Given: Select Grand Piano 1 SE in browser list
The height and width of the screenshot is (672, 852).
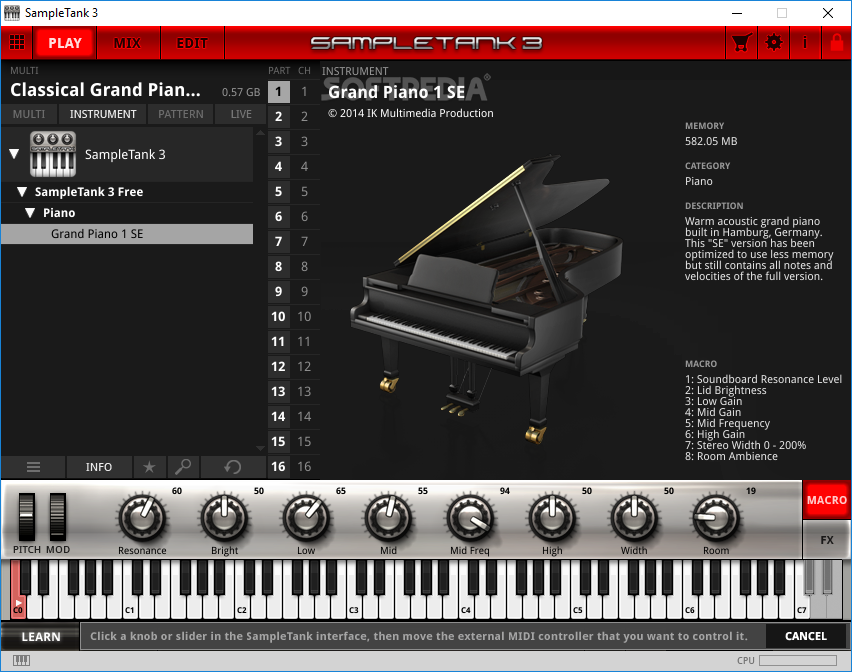Looking at the screenshot, I should (x=127, y=234).
